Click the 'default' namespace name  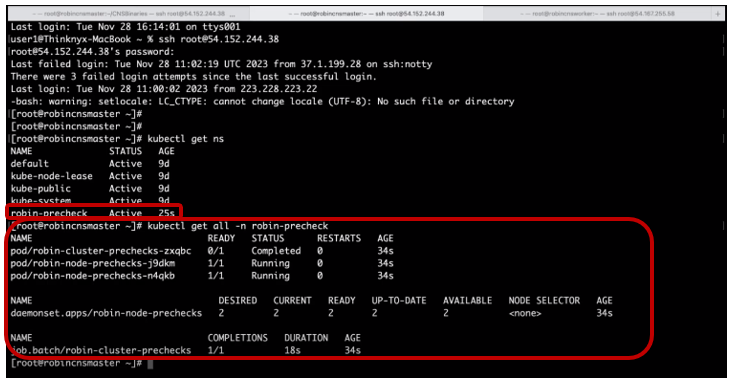tap(29, 164)
